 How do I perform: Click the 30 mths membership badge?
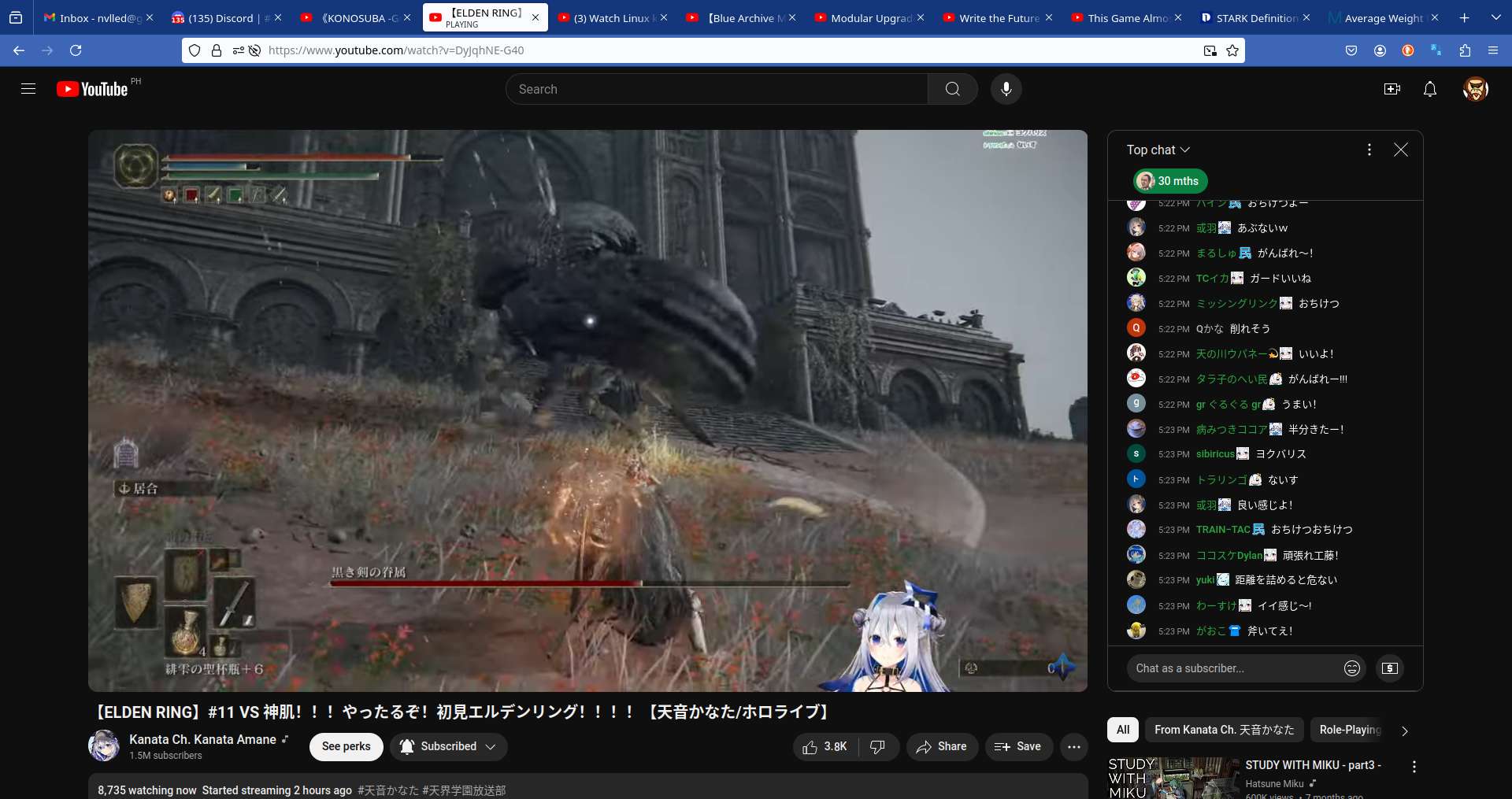(x=1170, y=181)
